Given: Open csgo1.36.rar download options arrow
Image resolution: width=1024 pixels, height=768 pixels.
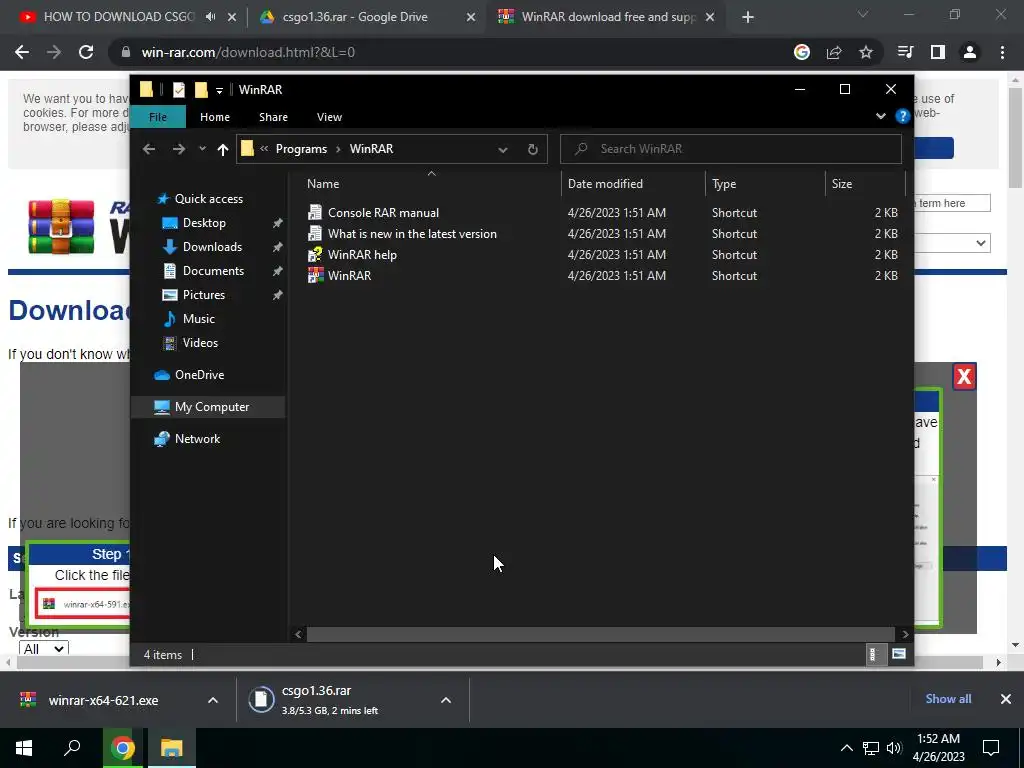Looking at the screenshot, I should [x=446, y=700].
